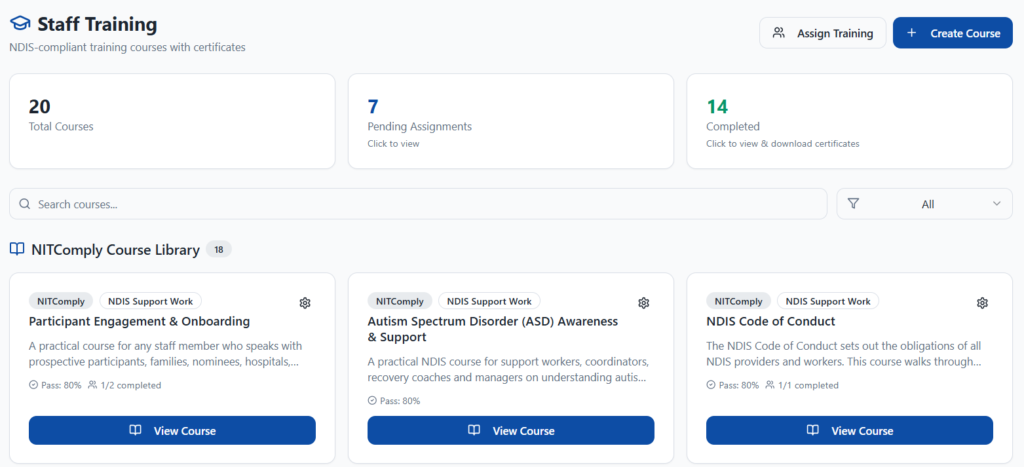Open settings gear on Participant Engagement & Onboarding card
Image resolution: width=1024 pixels, height=467 pixels.
[304, 303]
